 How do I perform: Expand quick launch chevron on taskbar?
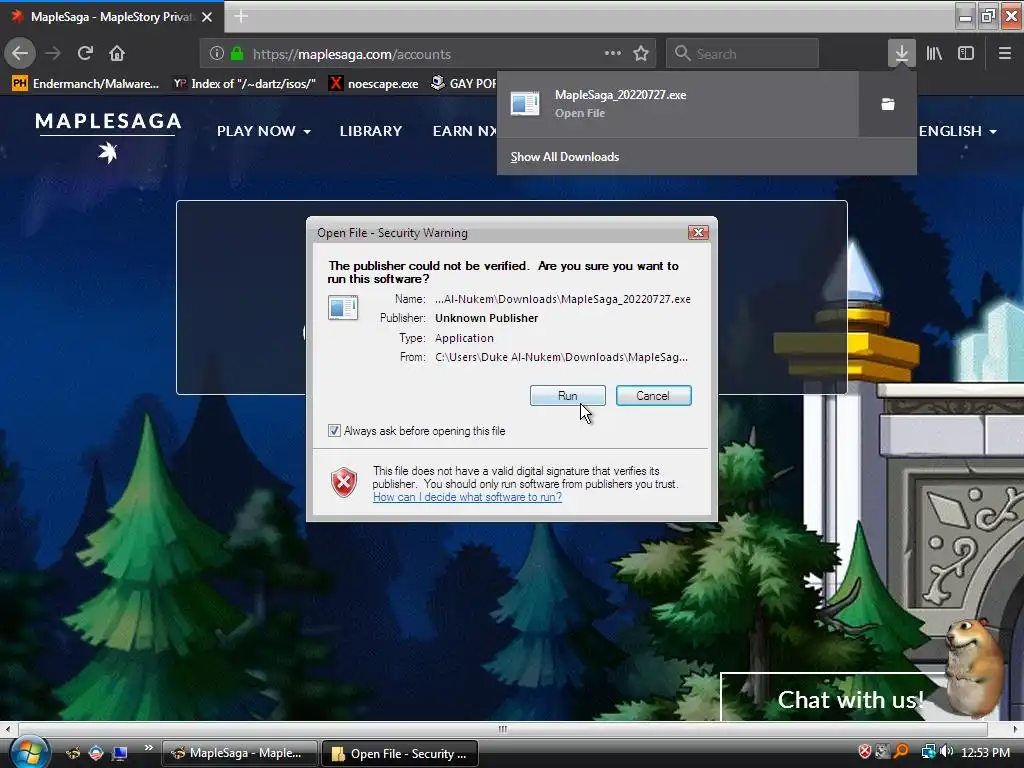click(148, 748)
